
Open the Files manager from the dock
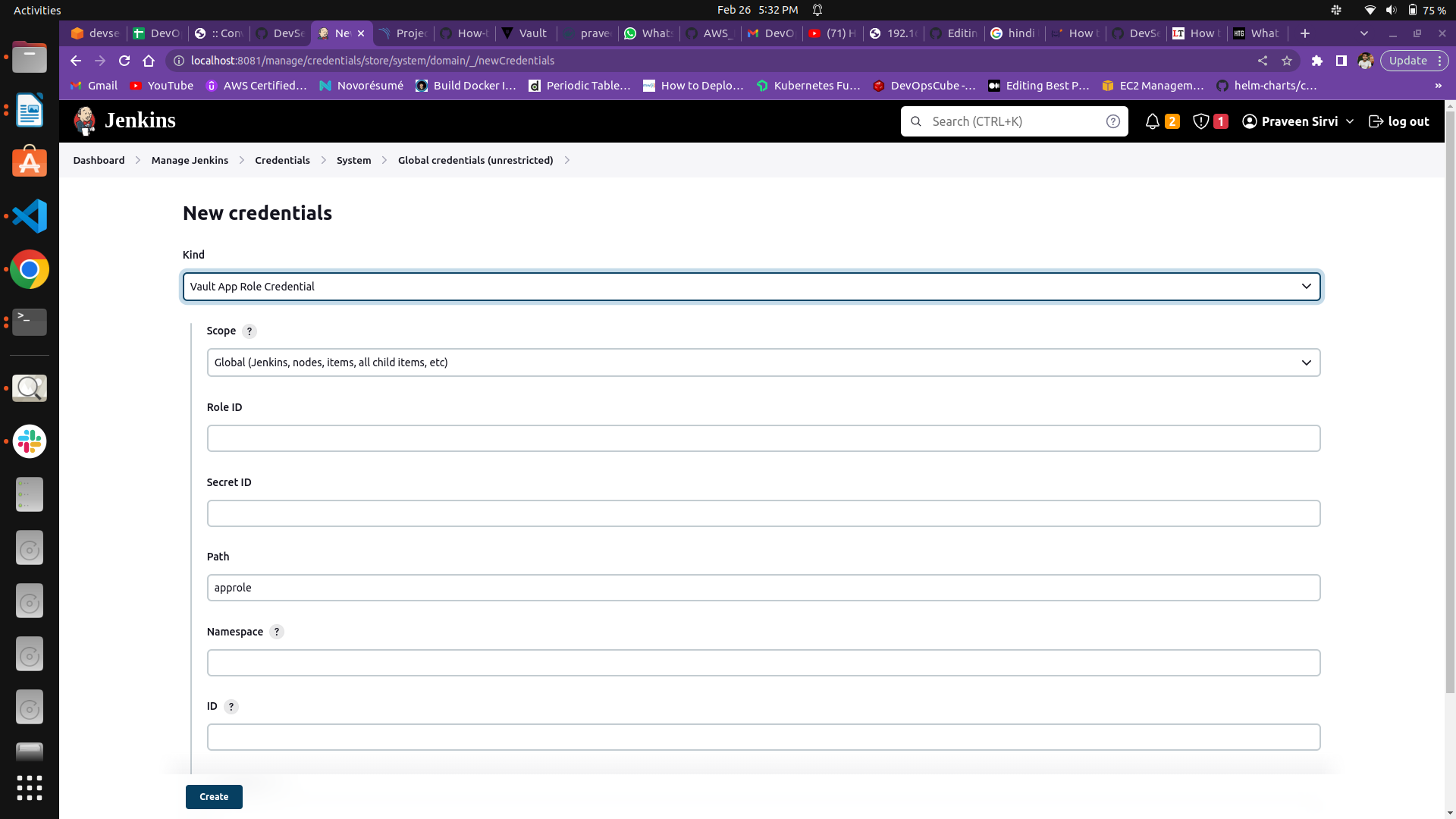click(x=30, y=58)
